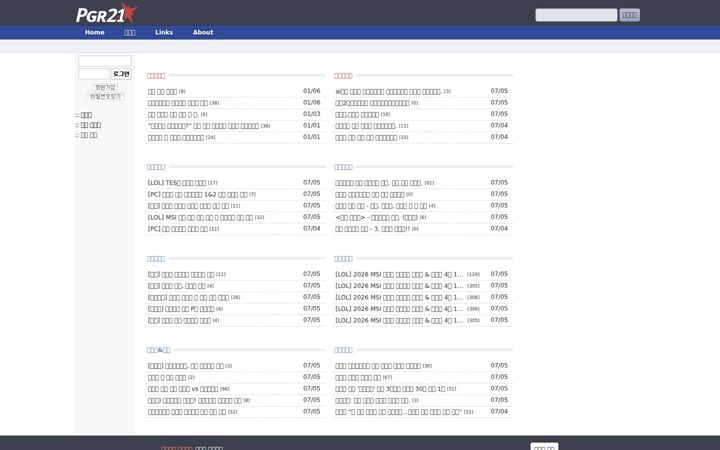
Task: Select the menu item between Home and Links
Action: pos(129,33)
